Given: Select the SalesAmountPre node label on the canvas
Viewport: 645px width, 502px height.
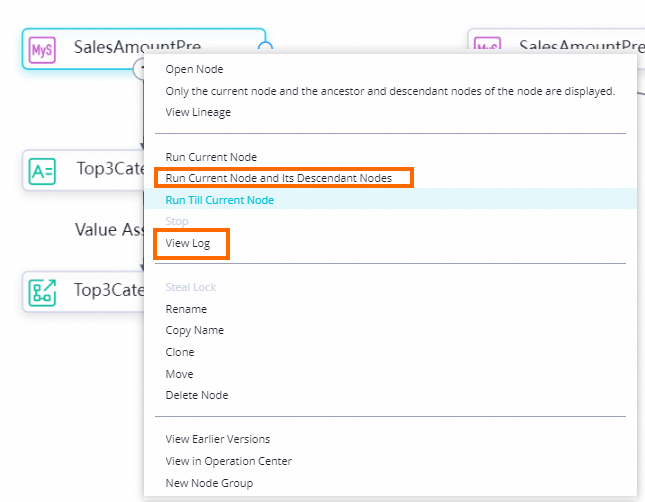Looking at the screenshot, I should 137,46.
